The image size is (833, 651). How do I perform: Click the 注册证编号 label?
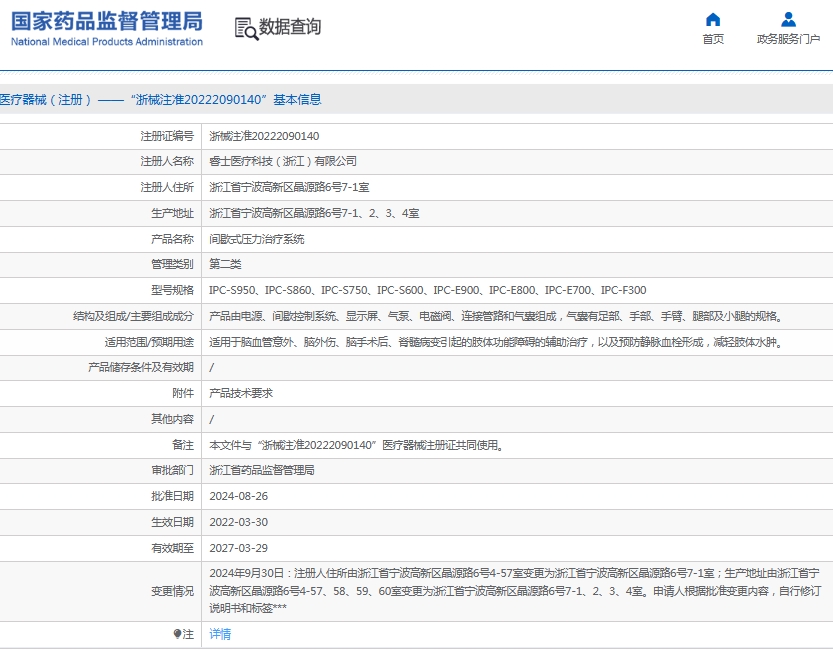point(167,136)
